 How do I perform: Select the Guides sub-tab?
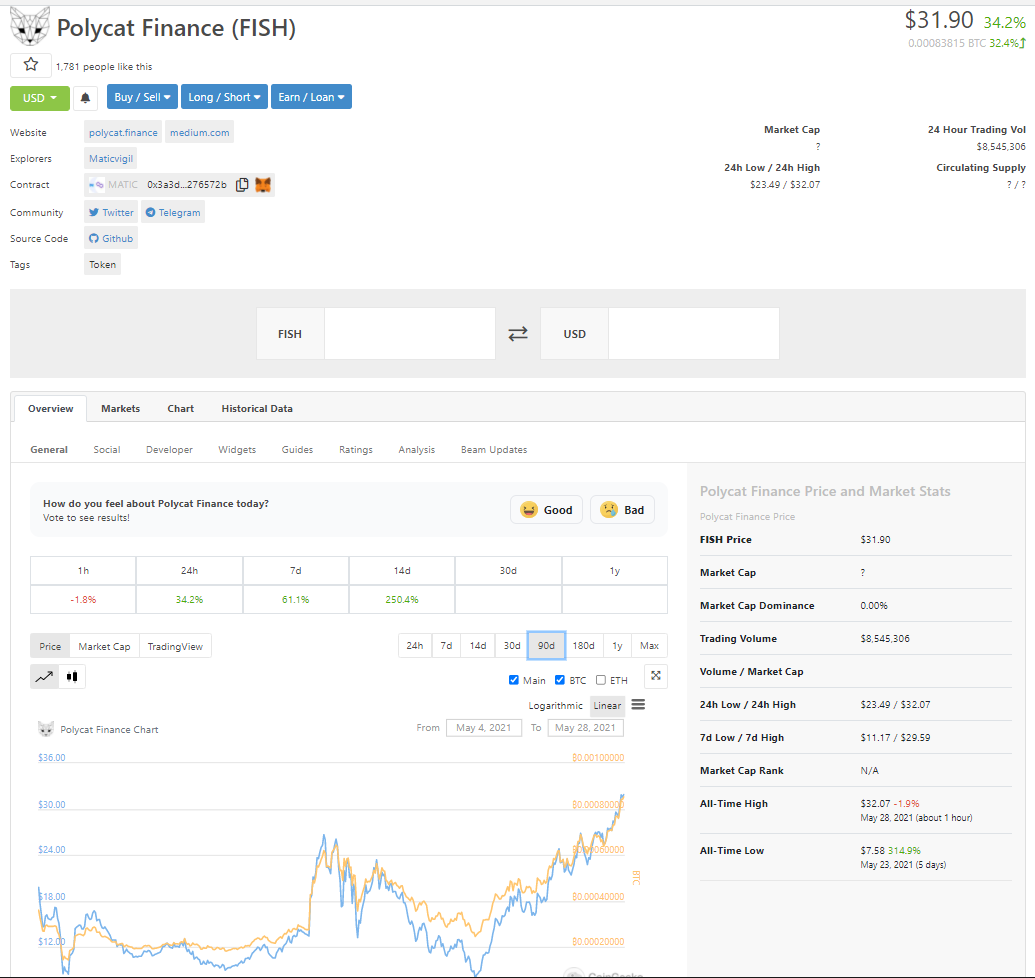click(297, 449)
